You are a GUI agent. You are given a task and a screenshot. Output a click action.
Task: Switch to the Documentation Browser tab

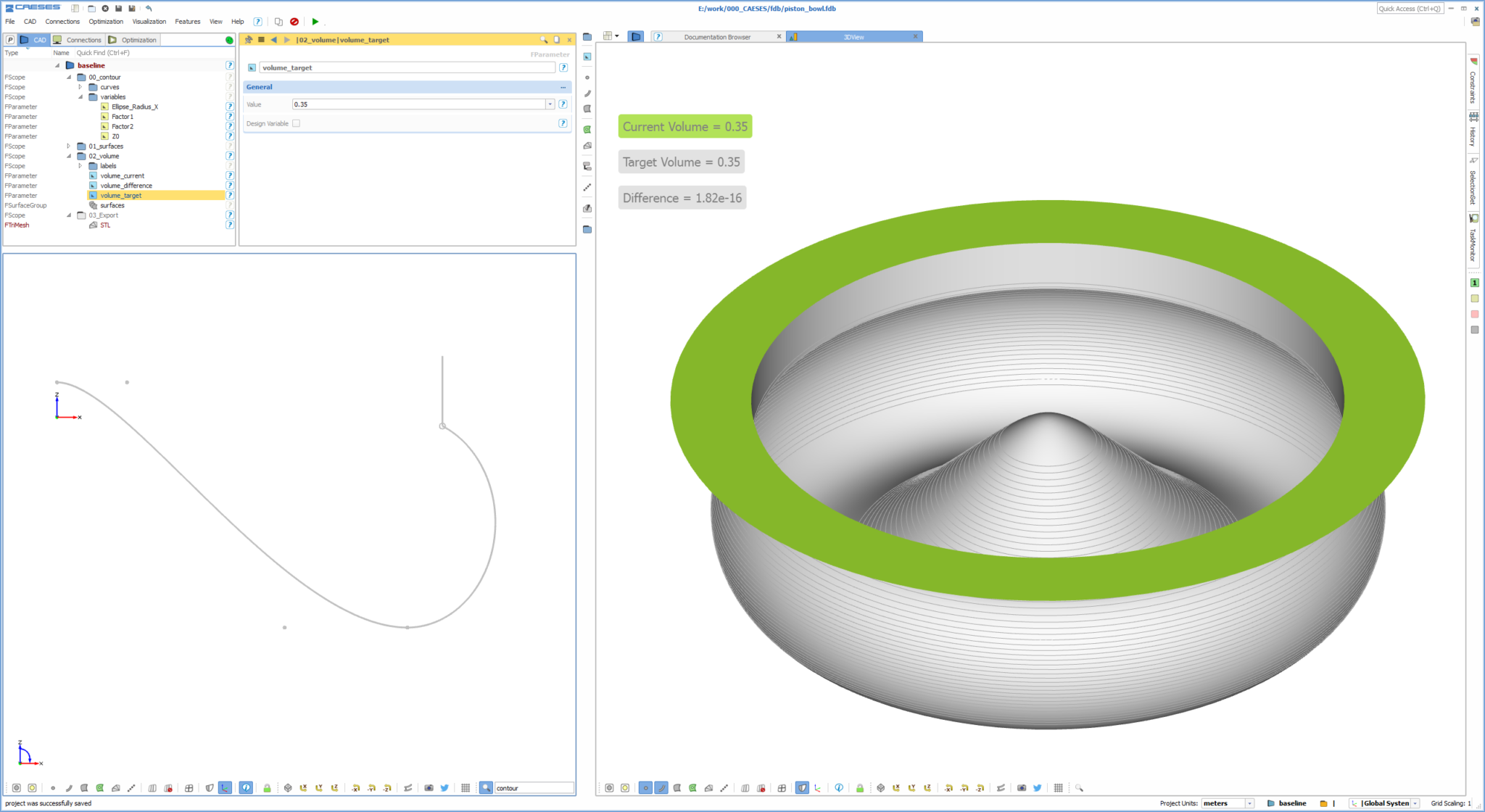[x=716, y=36]
